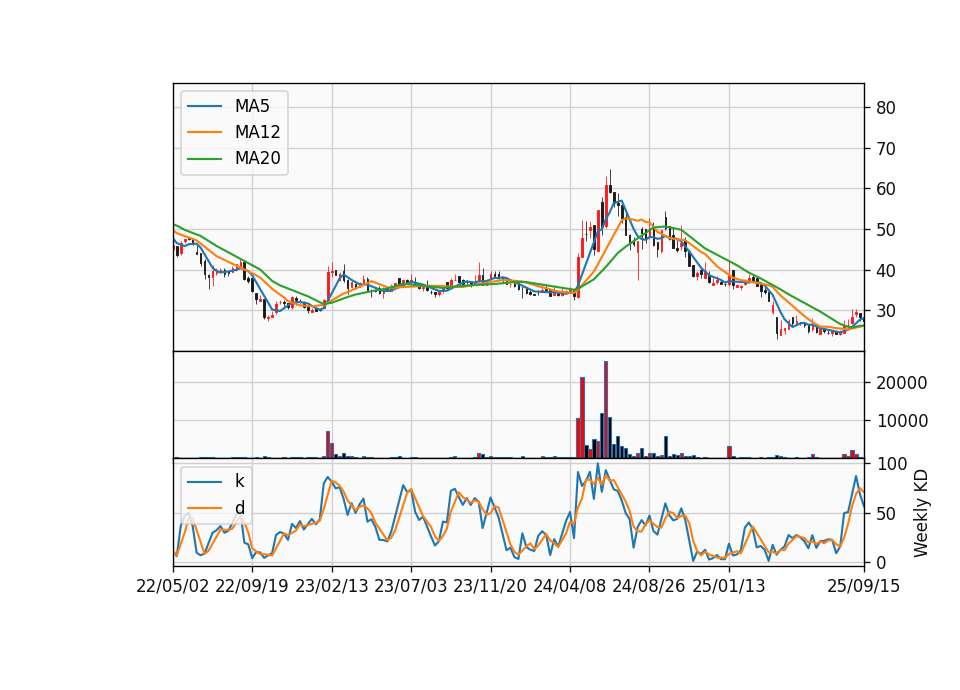
Task: Click the MA5 legend label
Action: click(x=252, y=106)
